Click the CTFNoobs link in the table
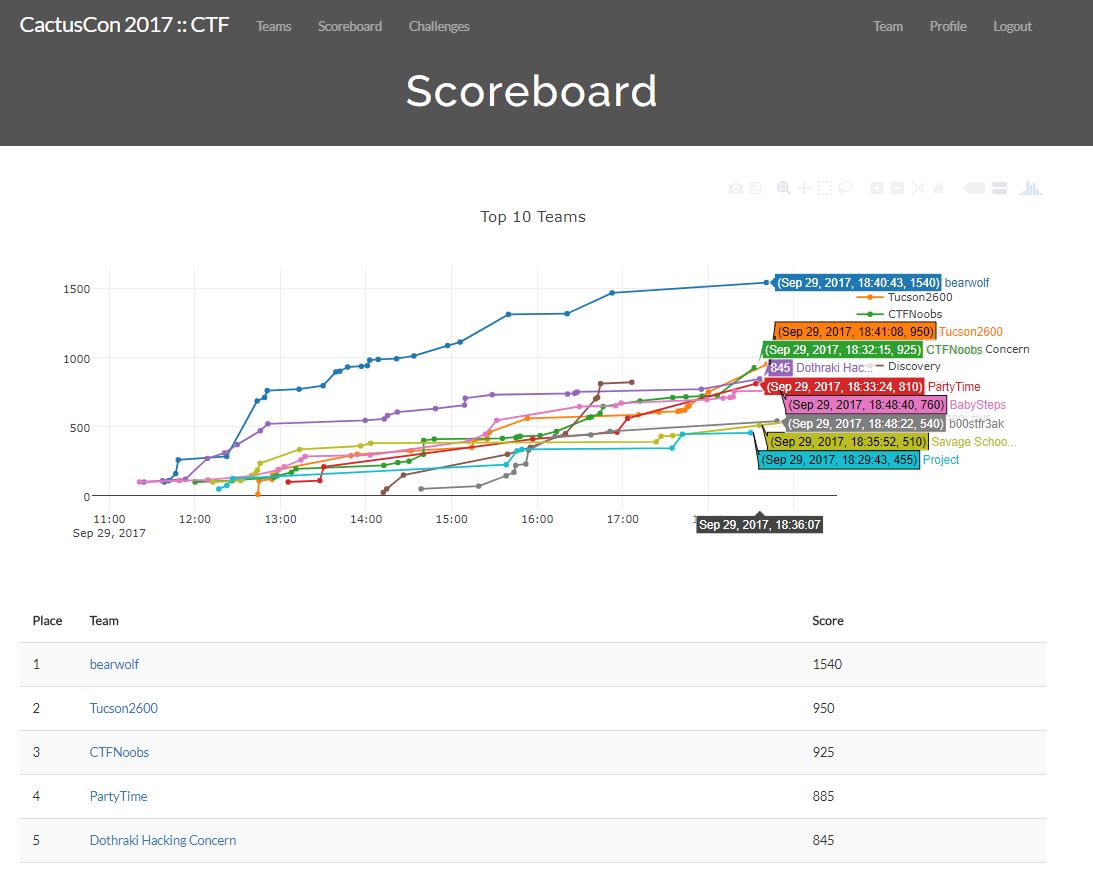 coord(118,752)
